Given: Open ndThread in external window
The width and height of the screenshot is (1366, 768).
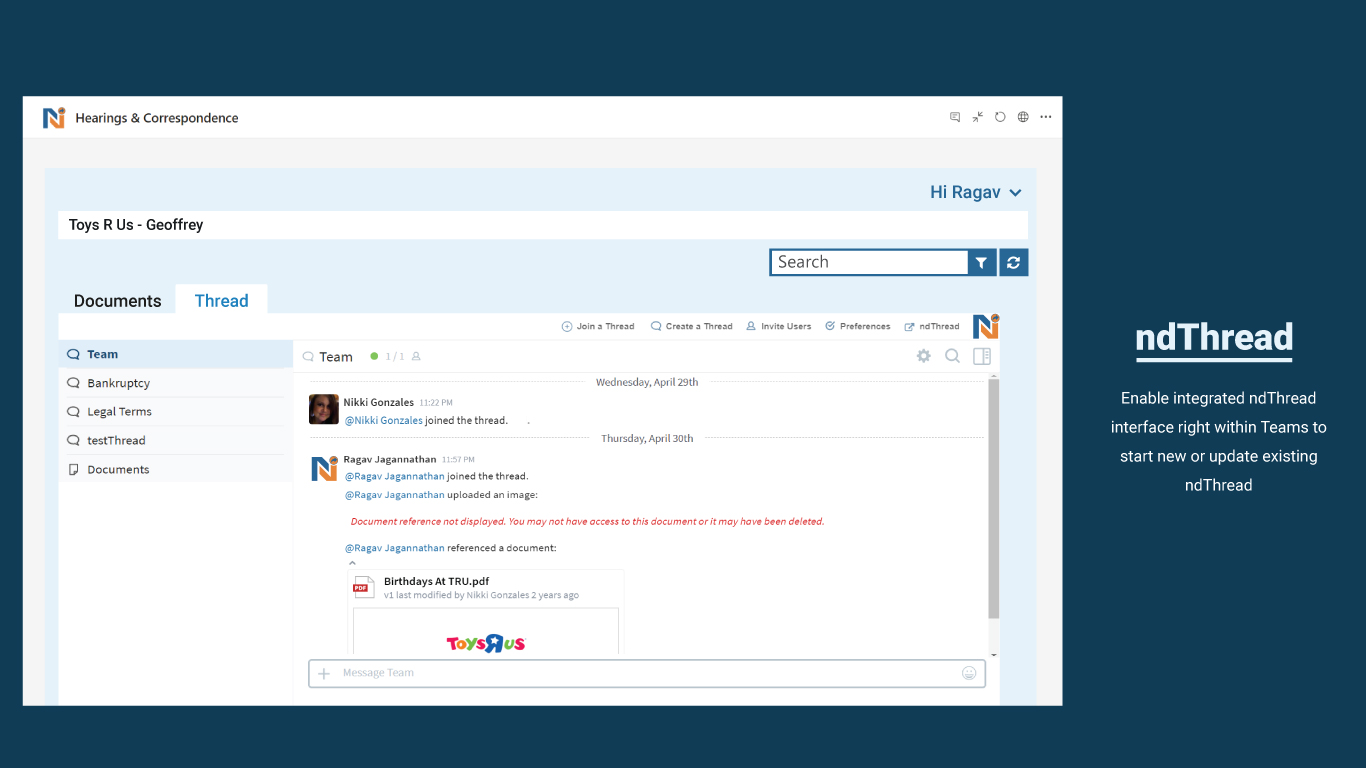Looking at the screenshot, I should point(932,327).
